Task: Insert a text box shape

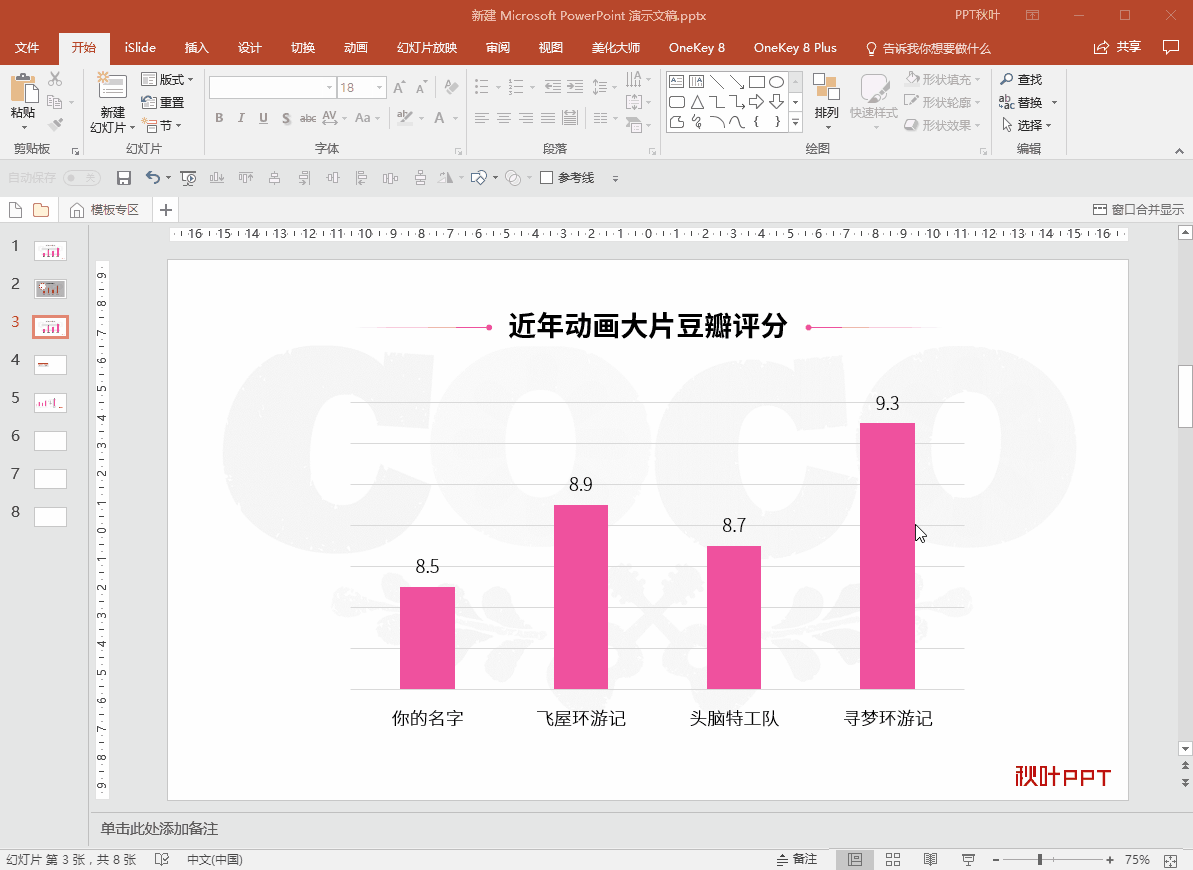Action: (x=676, y=81)
